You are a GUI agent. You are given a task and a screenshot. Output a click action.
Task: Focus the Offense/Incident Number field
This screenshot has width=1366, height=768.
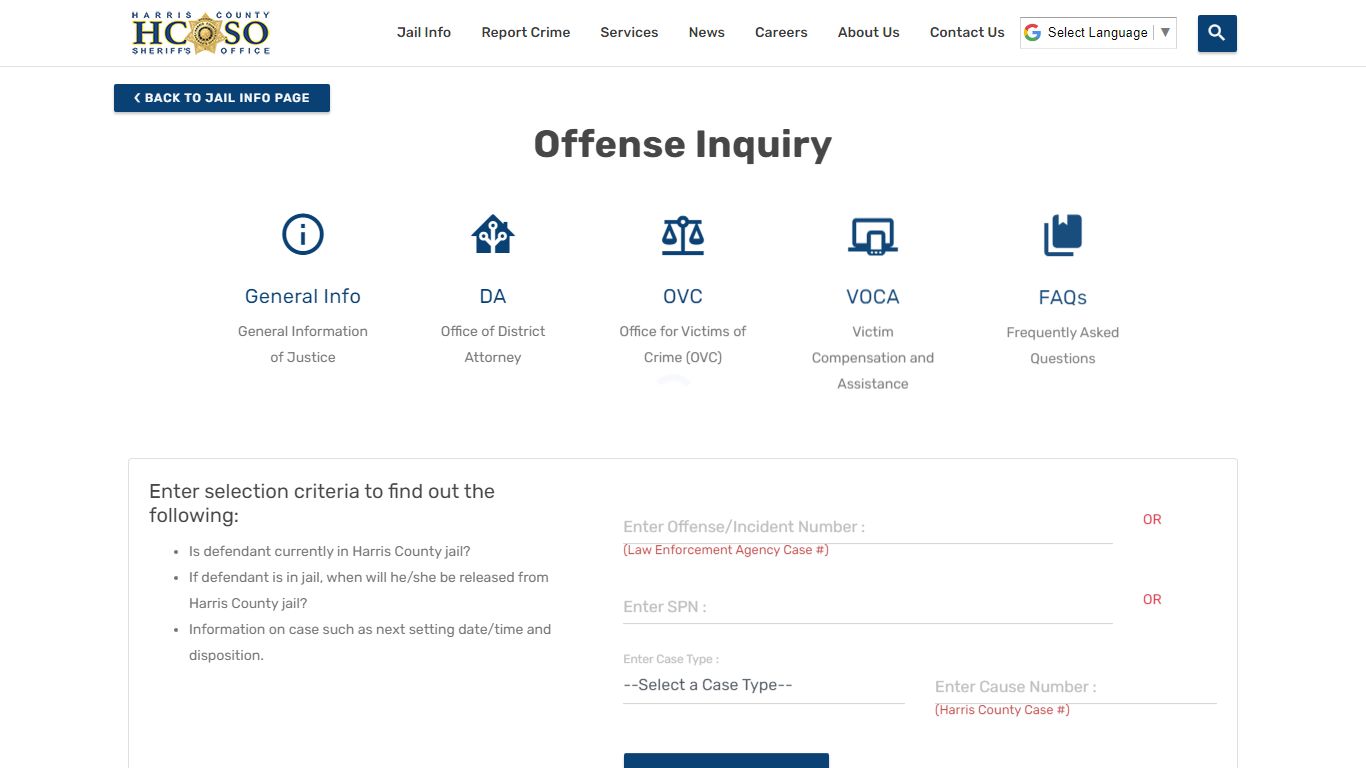click(868, 527)
